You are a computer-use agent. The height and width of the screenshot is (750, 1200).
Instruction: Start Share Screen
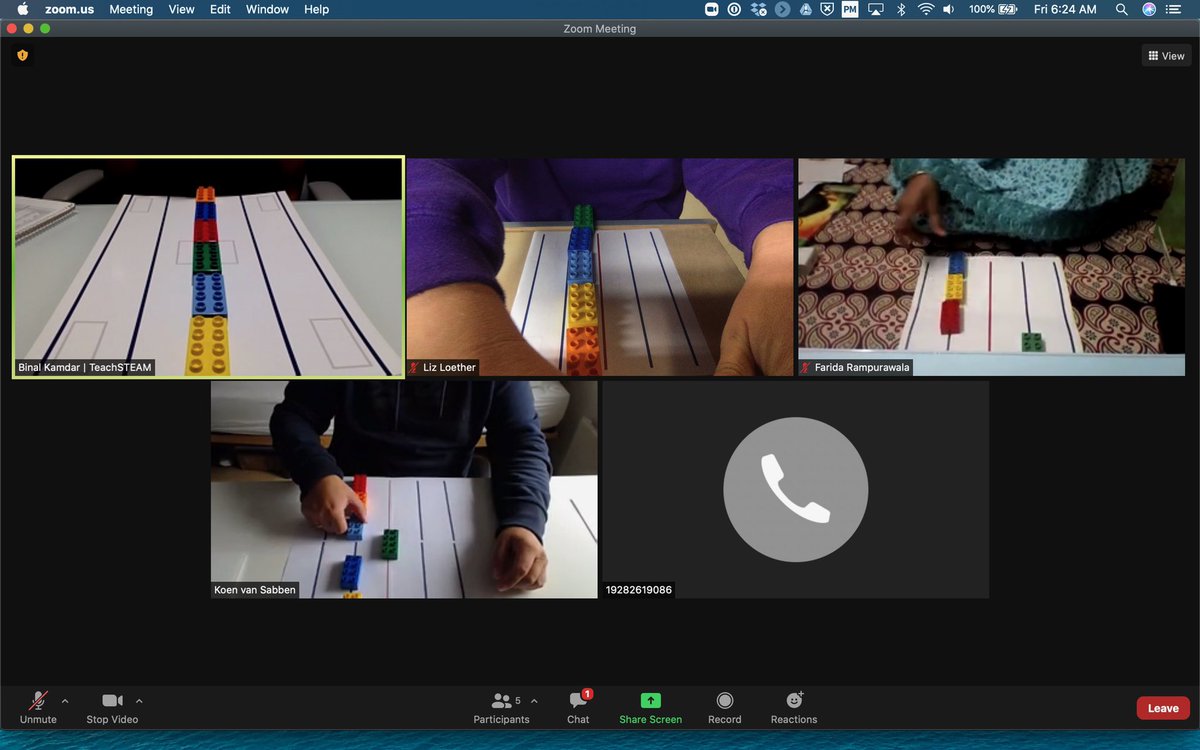pyautogui.click(x=650, y=707)
